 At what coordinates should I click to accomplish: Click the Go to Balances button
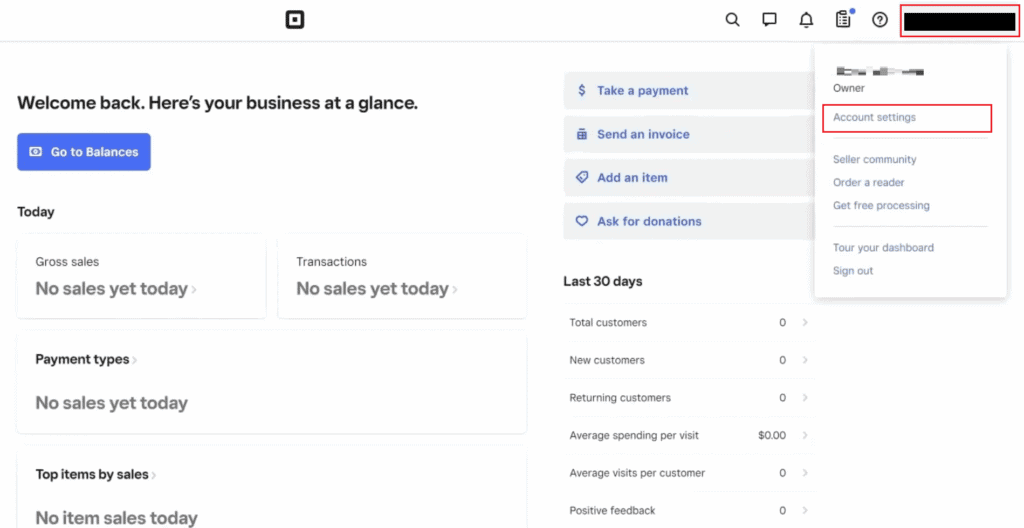coord(84,152)
